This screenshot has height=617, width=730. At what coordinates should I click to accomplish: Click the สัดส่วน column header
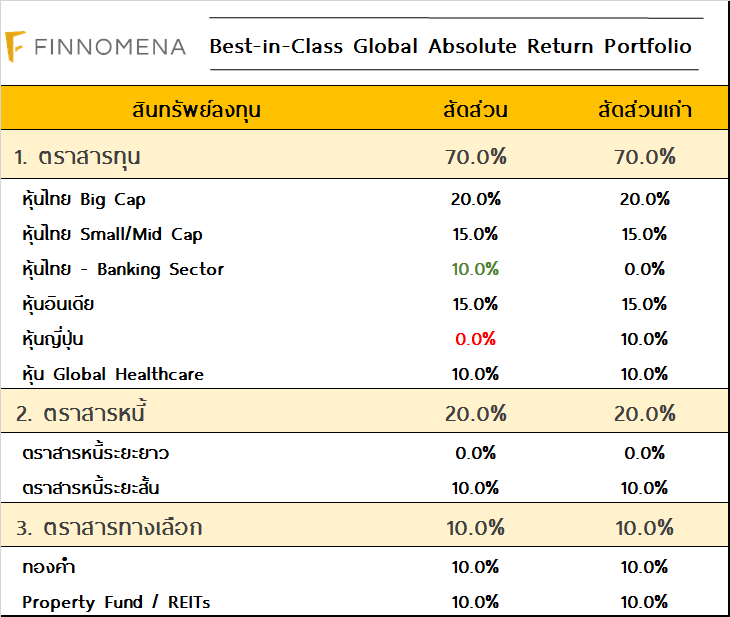[x=475, y=110]
